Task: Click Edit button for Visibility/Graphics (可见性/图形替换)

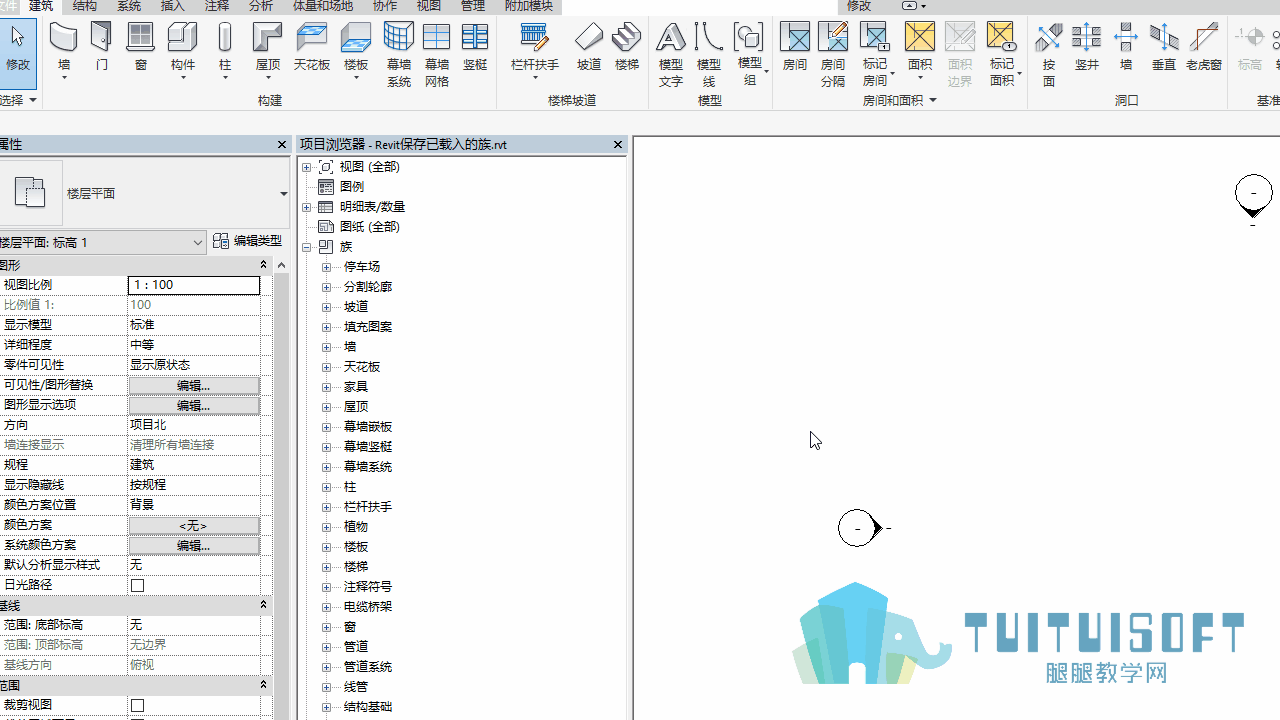Action: (x=194, y=385)
